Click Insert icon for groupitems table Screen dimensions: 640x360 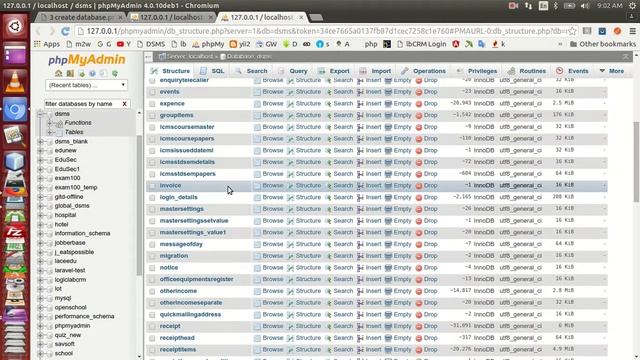360,116
